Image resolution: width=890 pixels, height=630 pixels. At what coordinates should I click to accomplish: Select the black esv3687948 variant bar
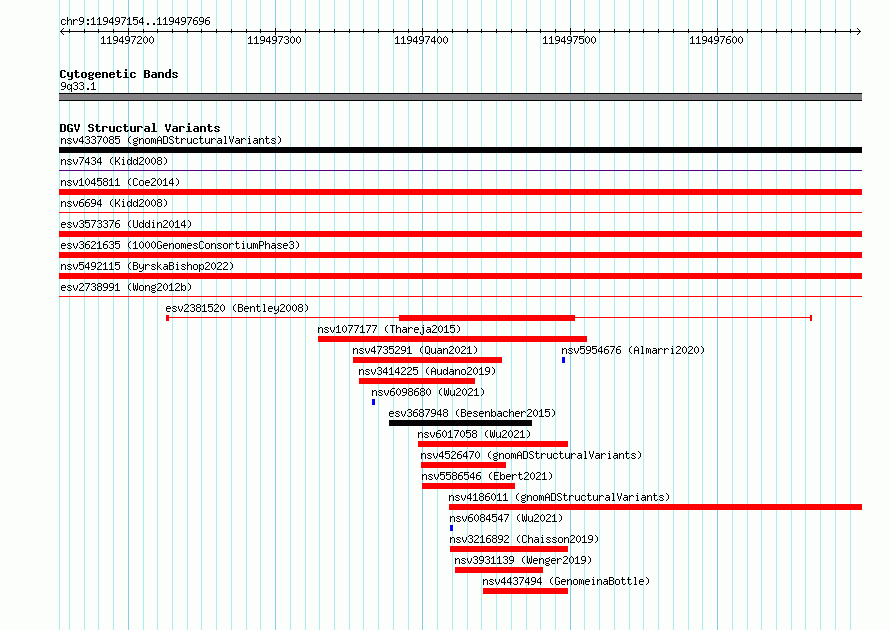(x=460, y=423)
